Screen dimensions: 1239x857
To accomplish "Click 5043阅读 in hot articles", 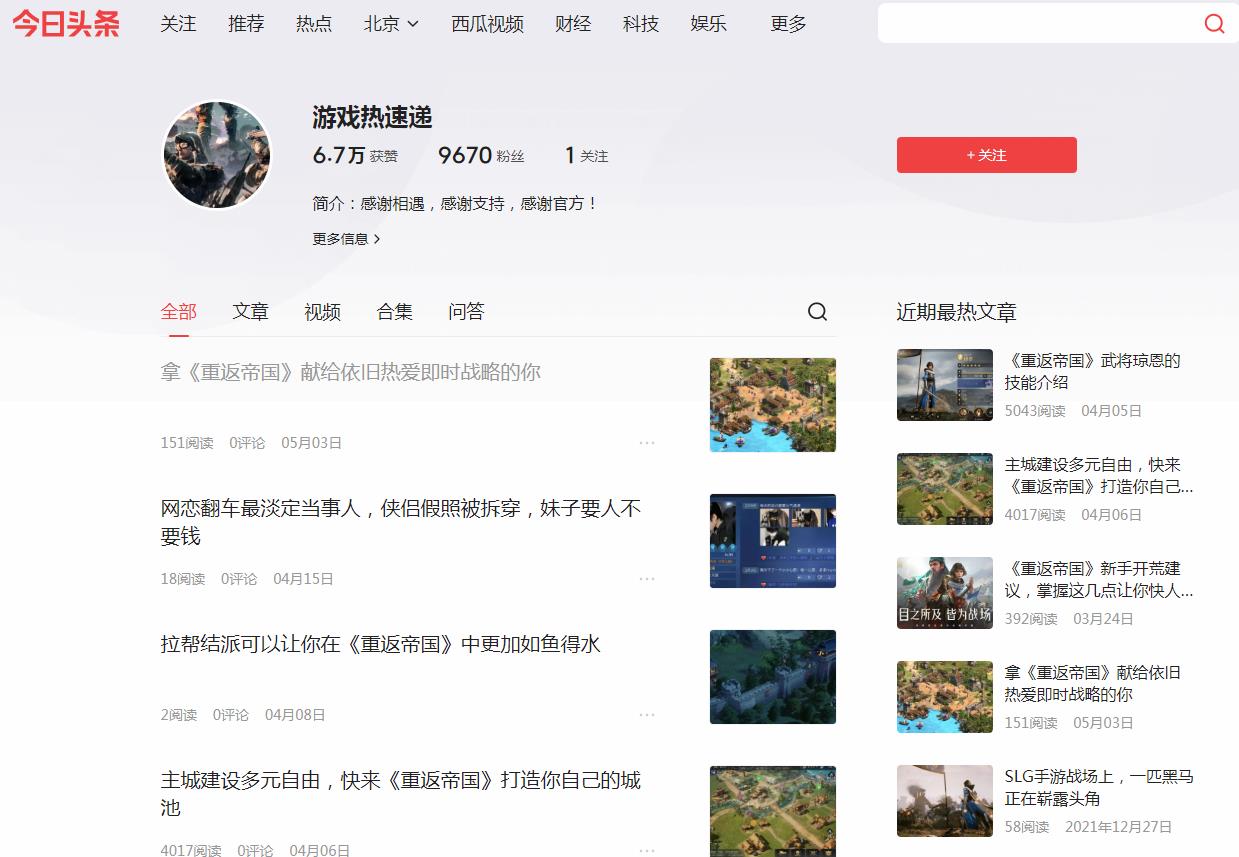I will (x=1035, y=411).
